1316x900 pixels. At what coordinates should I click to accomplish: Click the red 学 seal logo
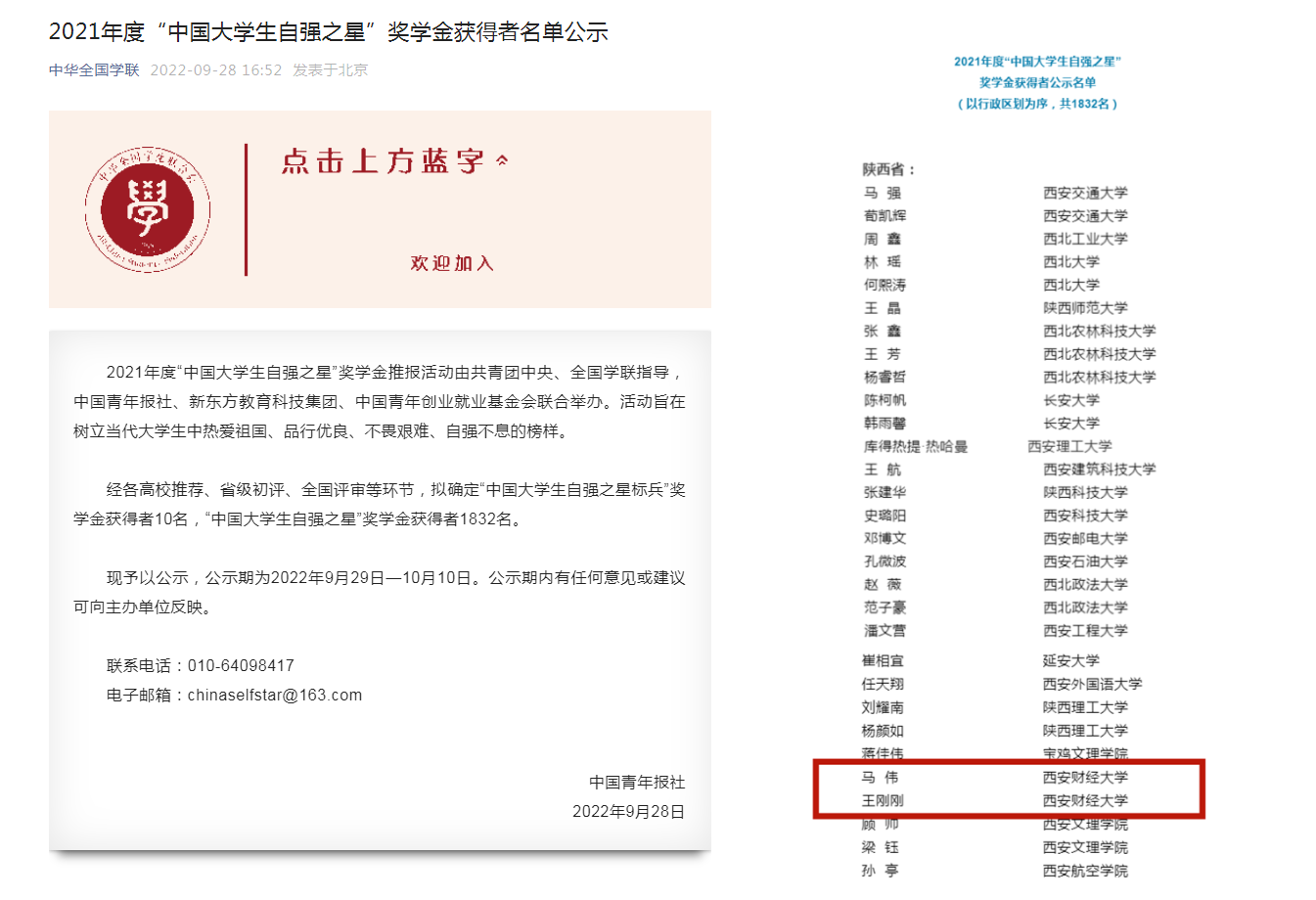148,209
